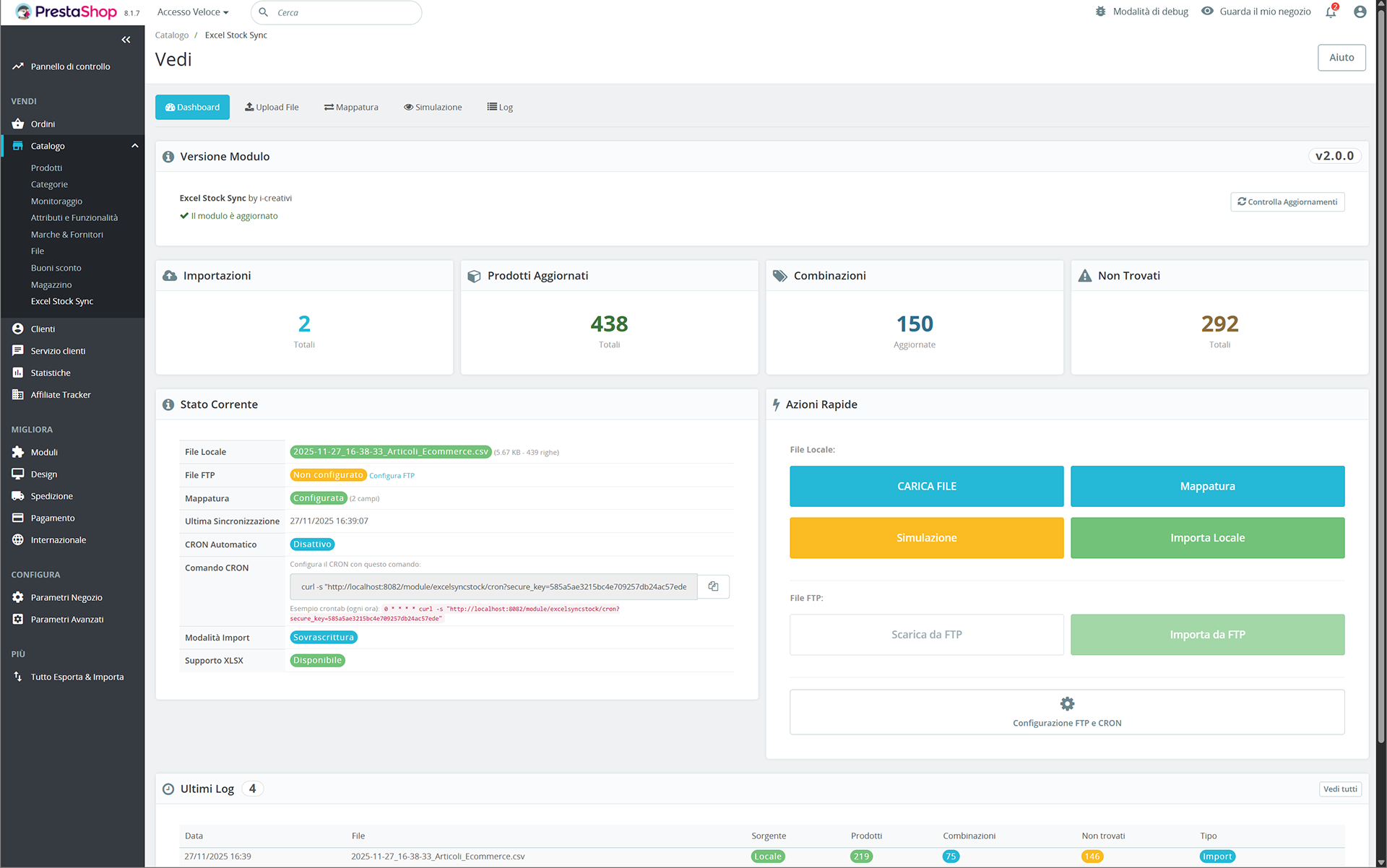Image resolution: width=1387 pixels, height=868 pixels.
Task: Collapse sidebar with double chevron icon
Action: (126, 40)
